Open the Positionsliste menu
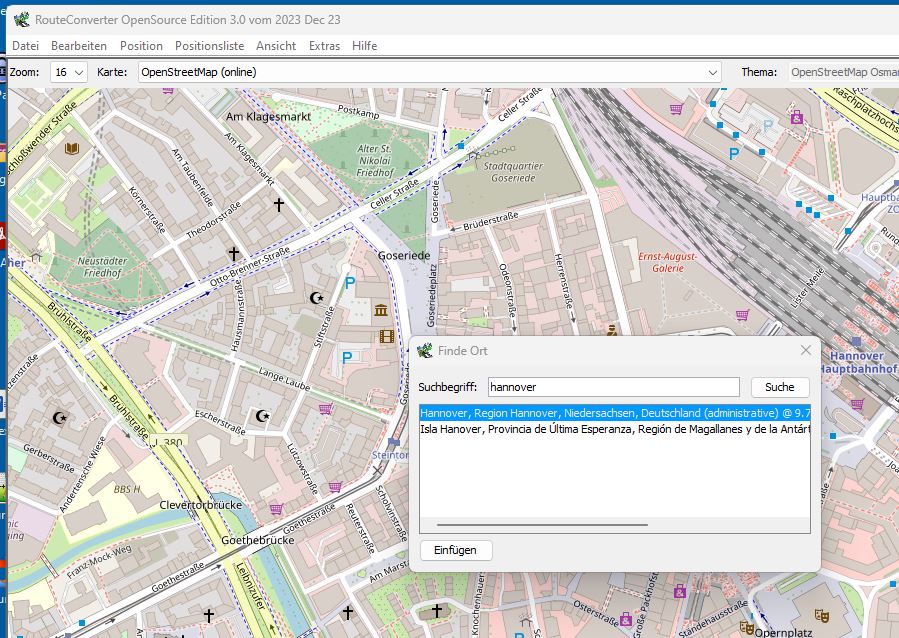Viewport: 899px width, 638px height. (209, 46)
